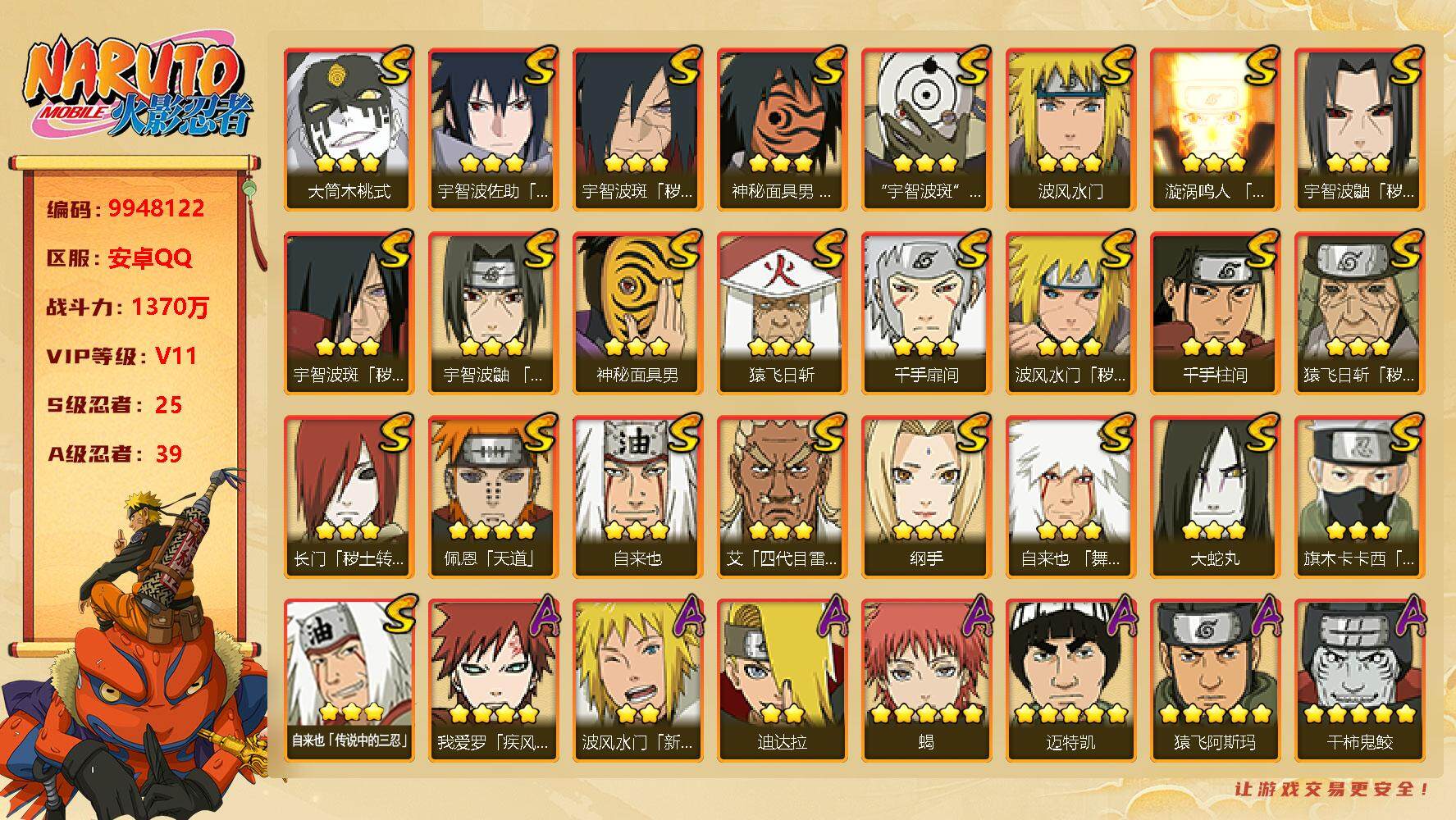The height and width of the screenshot is (820, 1456).
Task: Open the 千手扉间 character card
Action: pos(926,313)
